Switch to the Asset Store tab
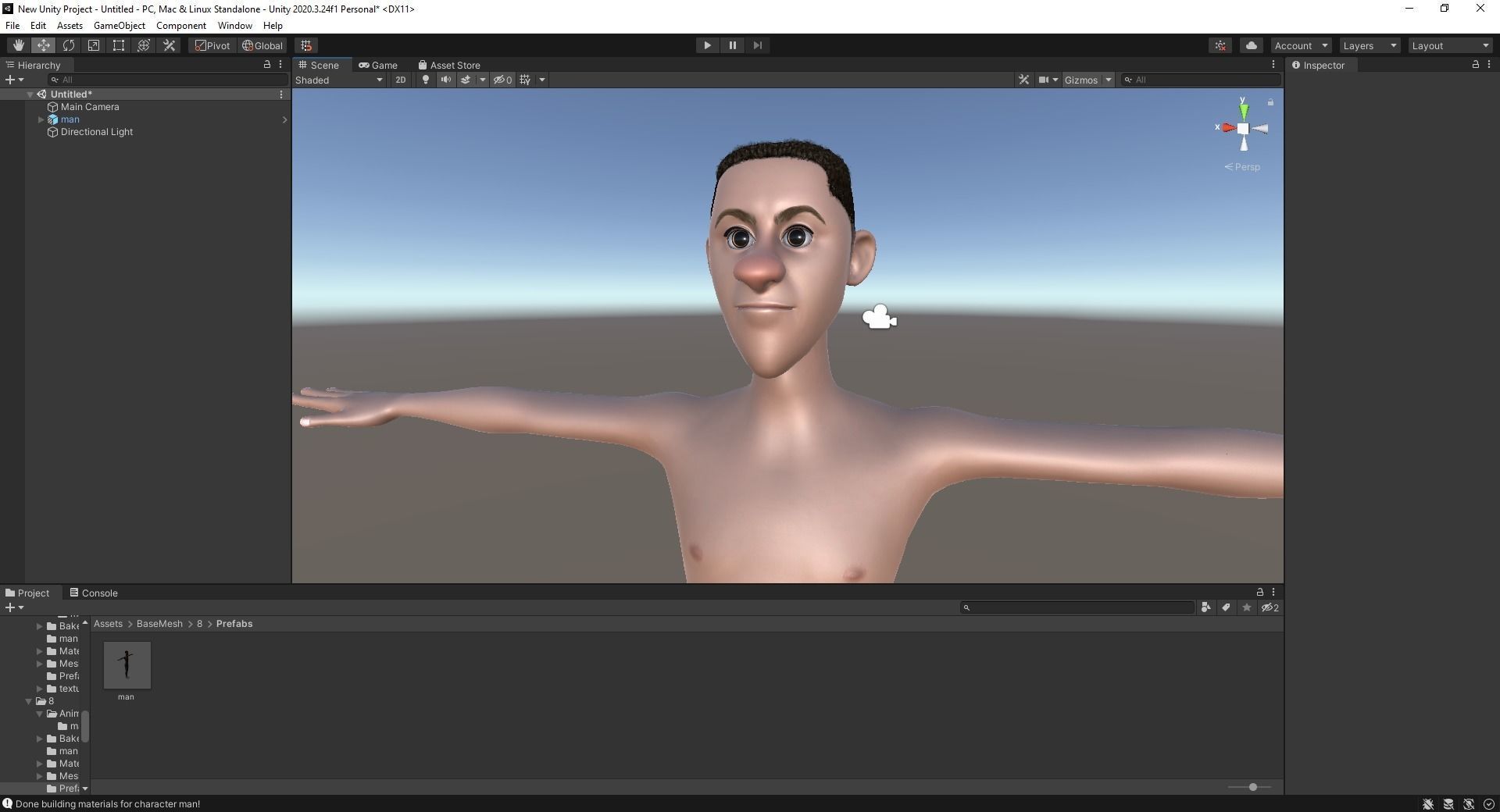 point(449,65)
